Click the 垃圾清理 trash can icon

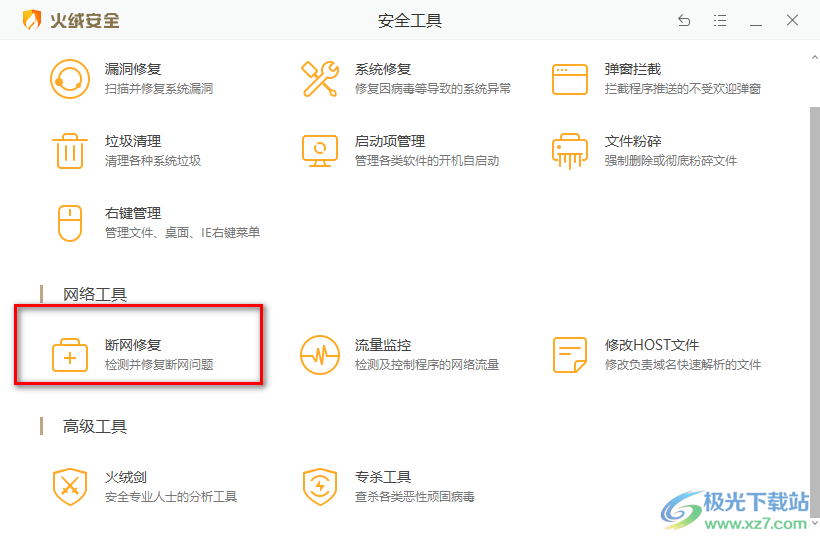pyautogui.click(x=70, y=151)
